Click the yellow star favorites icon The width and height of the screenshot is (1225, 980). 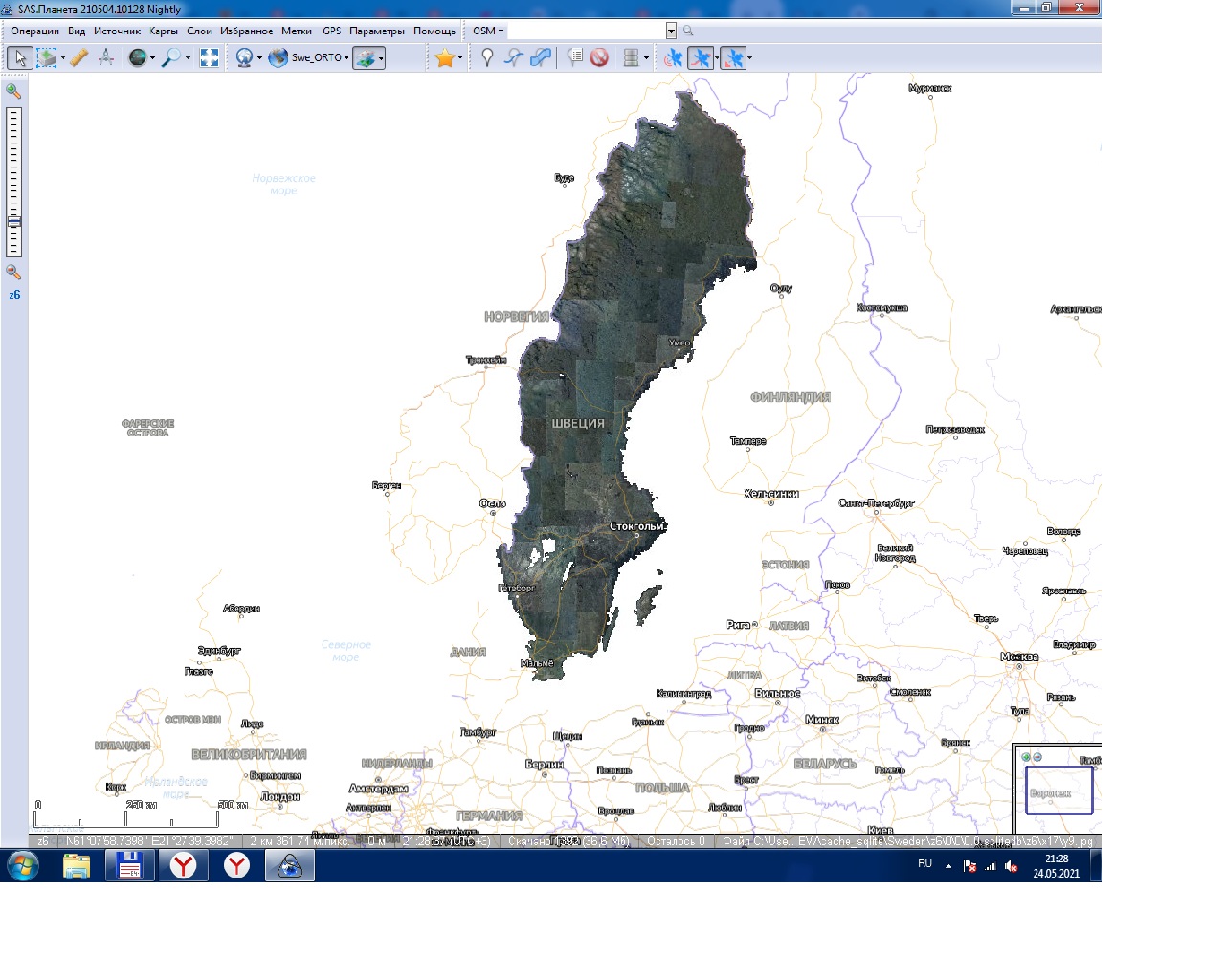tap(444, 58)
